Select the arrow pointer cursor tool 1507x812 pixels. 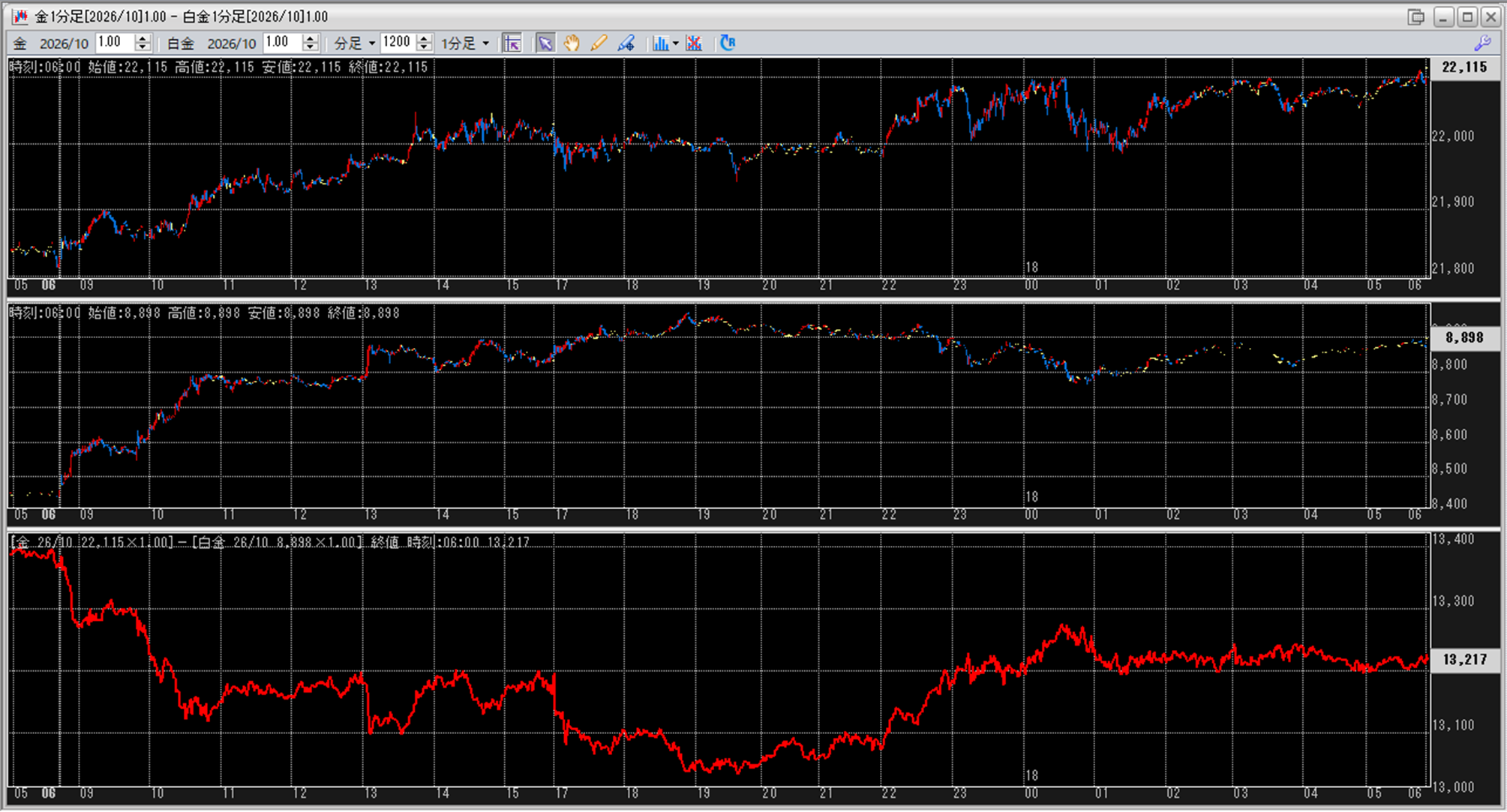[x=545, y=43]
